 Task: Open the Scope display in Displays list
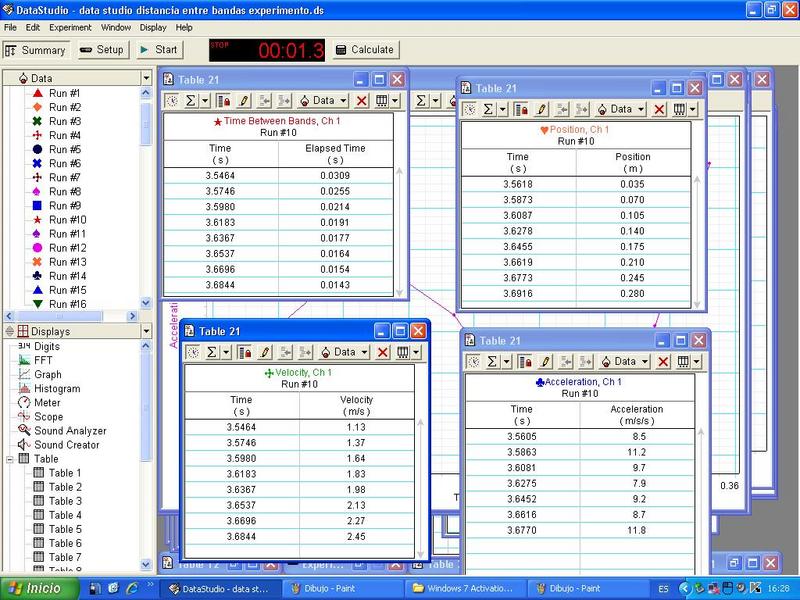tap(48, 417)
